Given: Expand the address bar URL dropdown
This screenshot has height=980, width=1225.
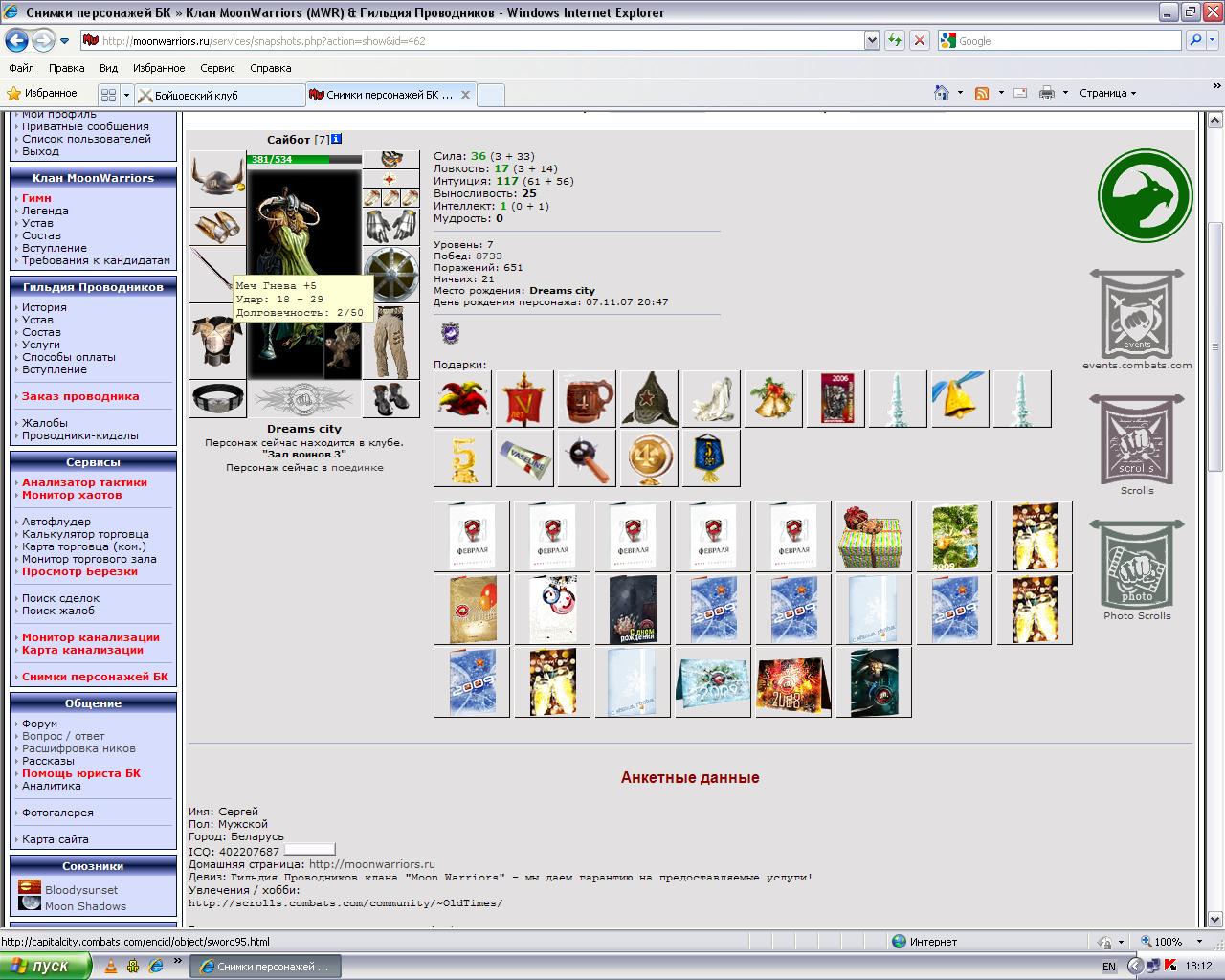Looking at the screenshot, I should [x=871, y=41].
